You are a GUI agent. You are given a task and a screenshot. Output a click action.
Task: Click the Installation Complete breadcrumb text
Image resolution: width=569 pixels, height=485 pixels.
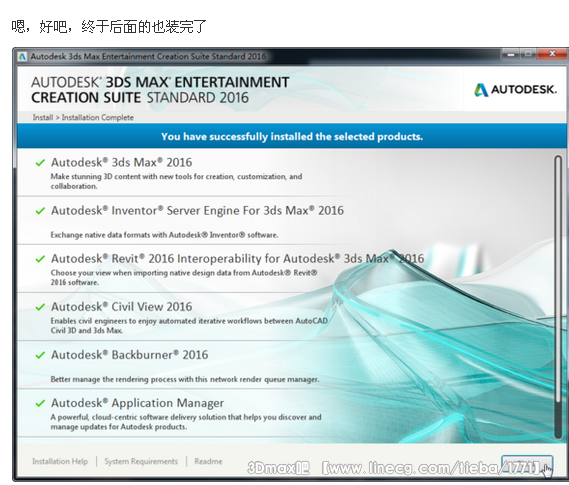coord(98,118)
